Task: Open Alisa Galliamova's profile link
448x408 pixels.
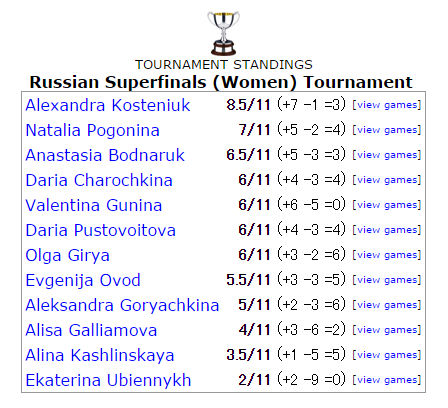Action: pos(91,330)
